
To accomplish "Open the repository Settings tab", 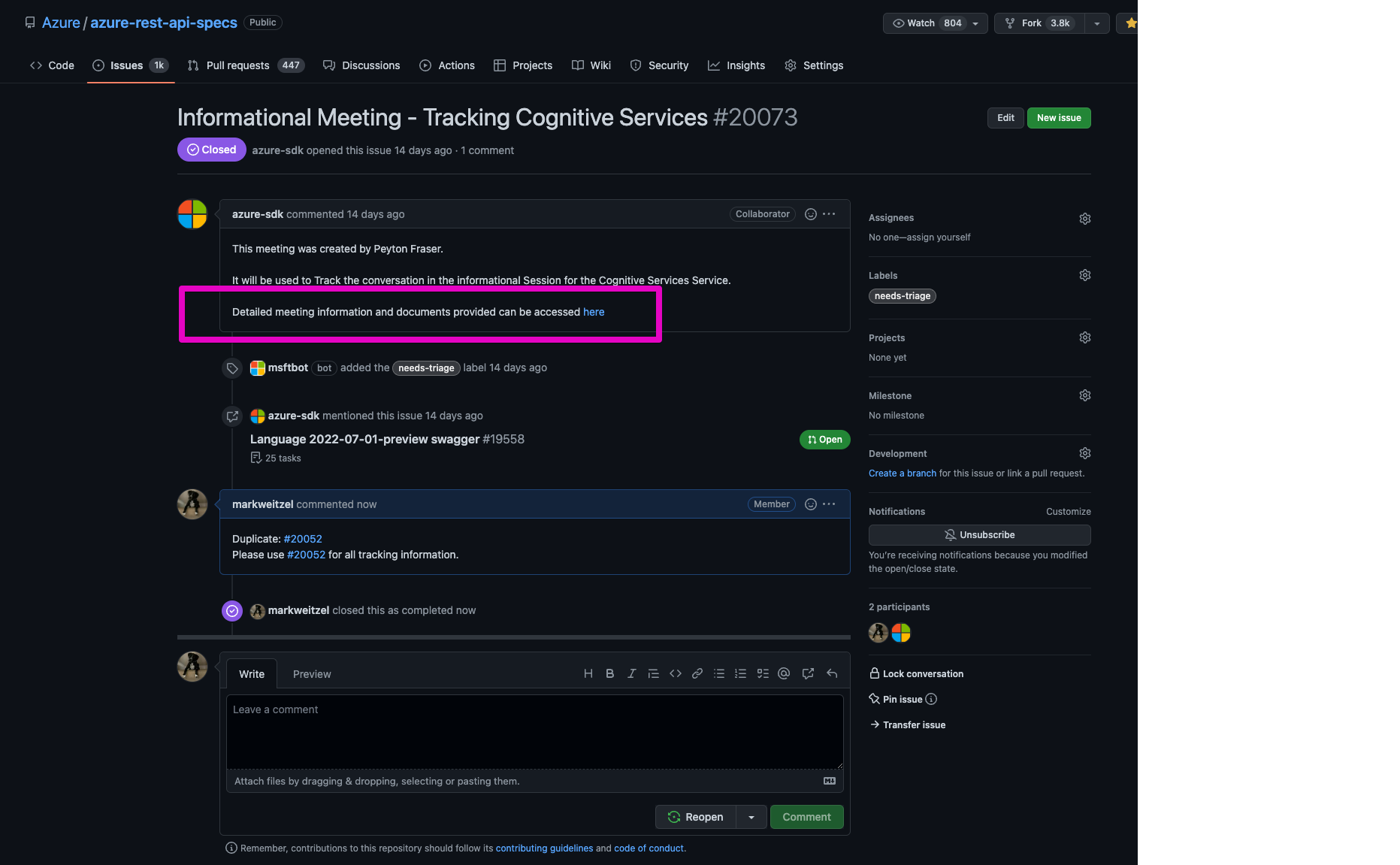I will click(814, 65).
